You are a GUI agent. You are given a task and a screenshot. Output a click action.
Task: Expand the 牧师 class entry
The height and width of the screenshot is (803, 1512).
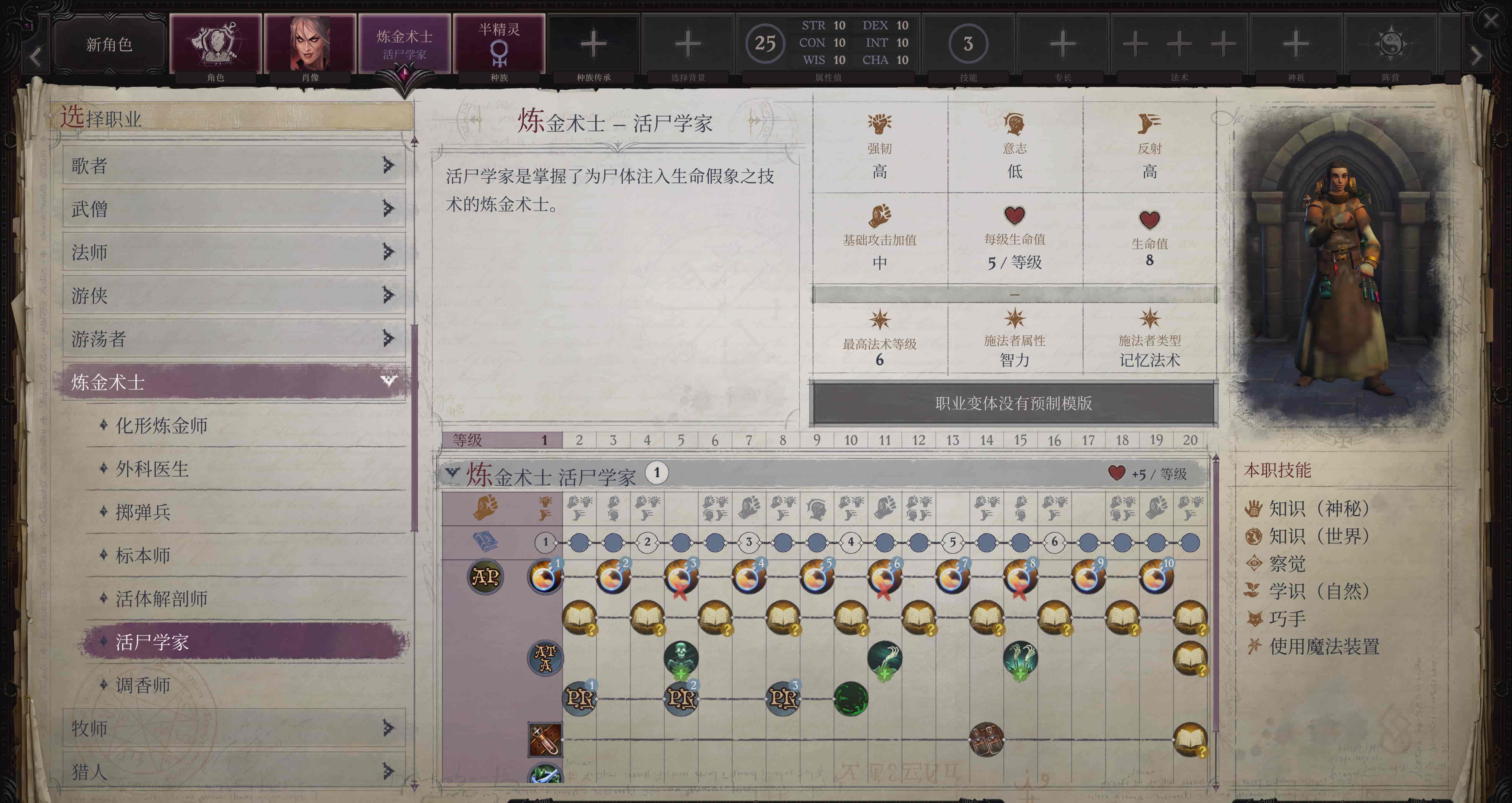pos(234,728)
